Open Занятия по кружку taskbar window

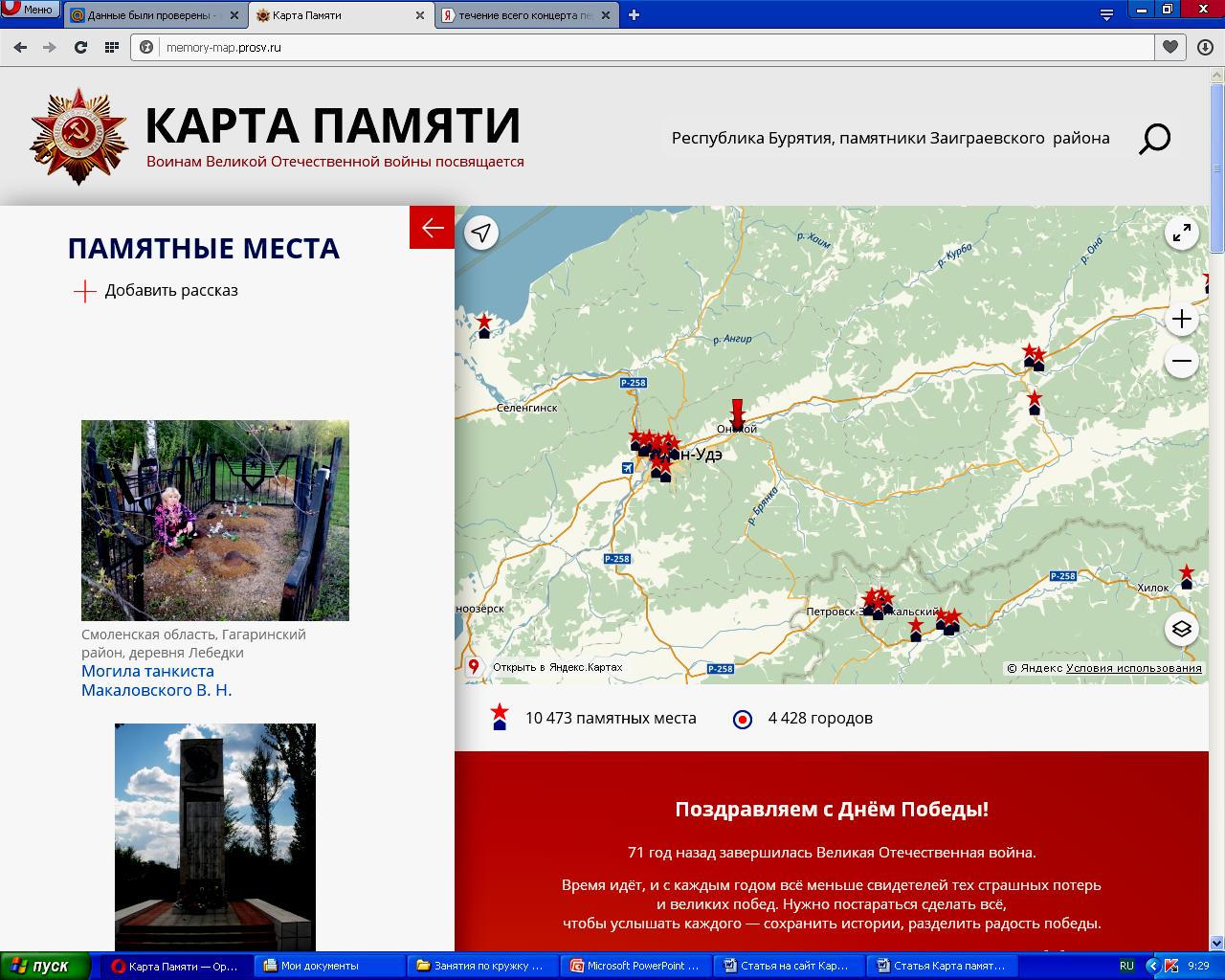click(x=482, y=966)
